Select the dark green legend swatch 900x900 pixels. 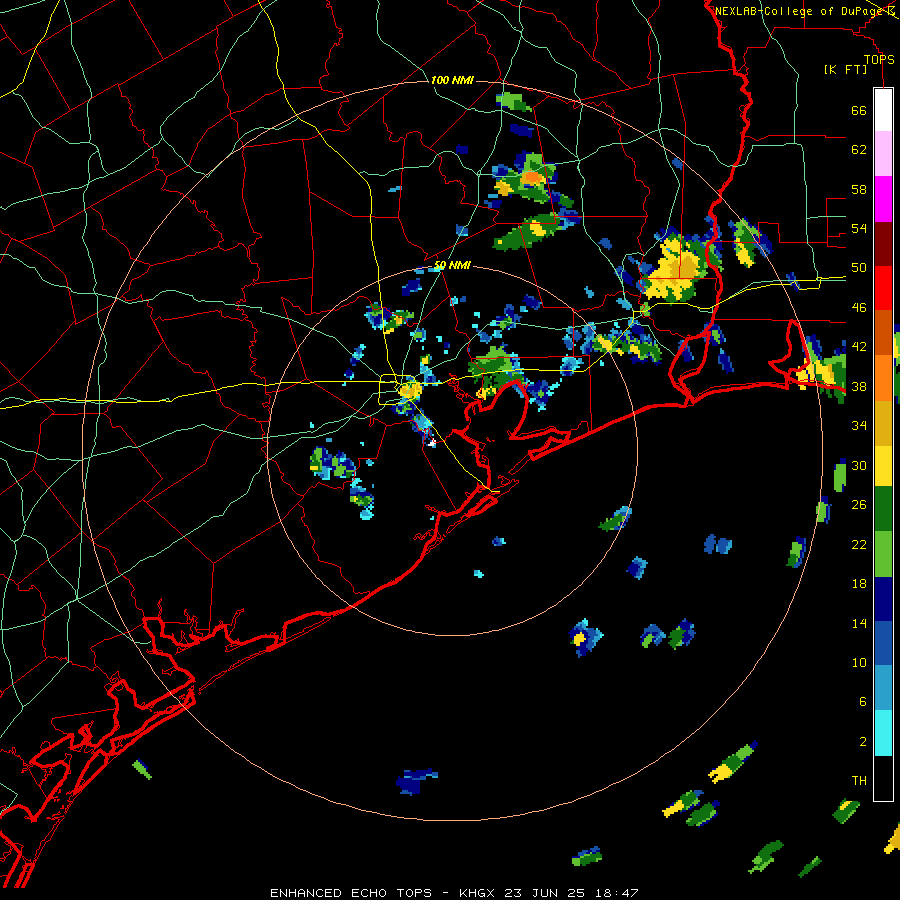(883, 509)
